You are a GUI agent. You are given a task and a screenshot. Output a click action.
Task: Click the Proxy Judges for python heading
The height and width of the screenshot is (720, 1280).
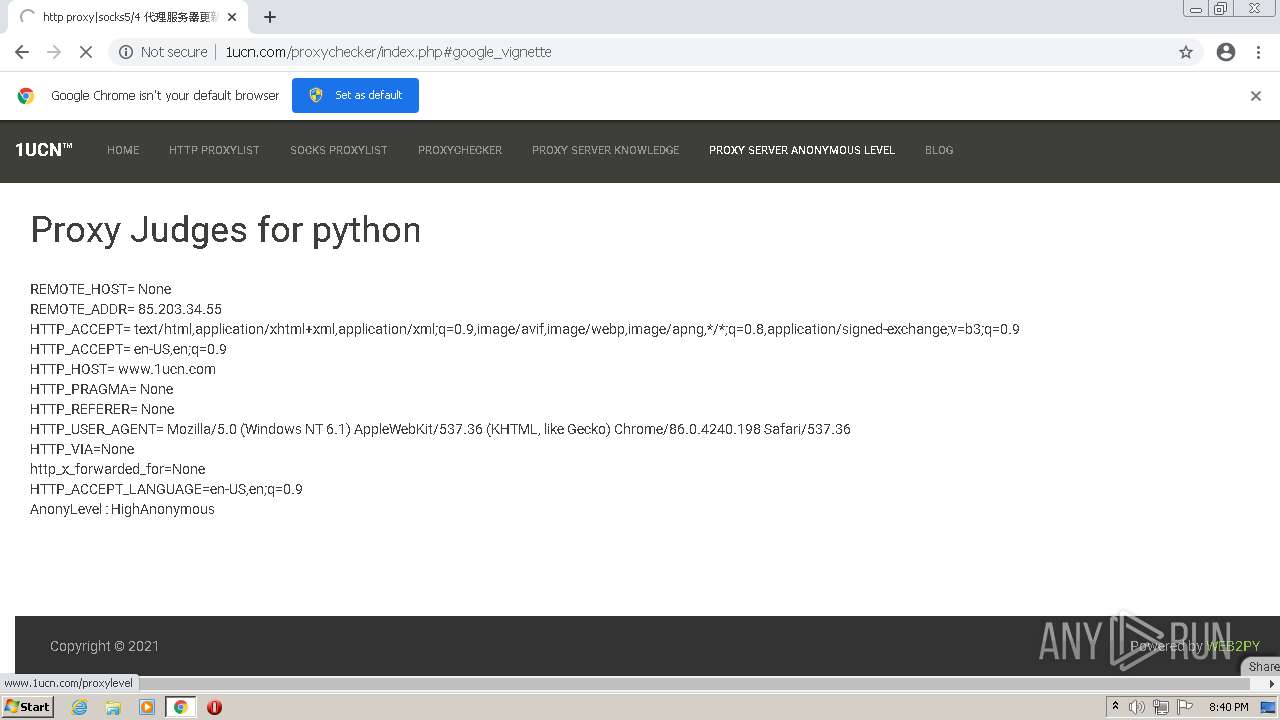tap(225, 230)
